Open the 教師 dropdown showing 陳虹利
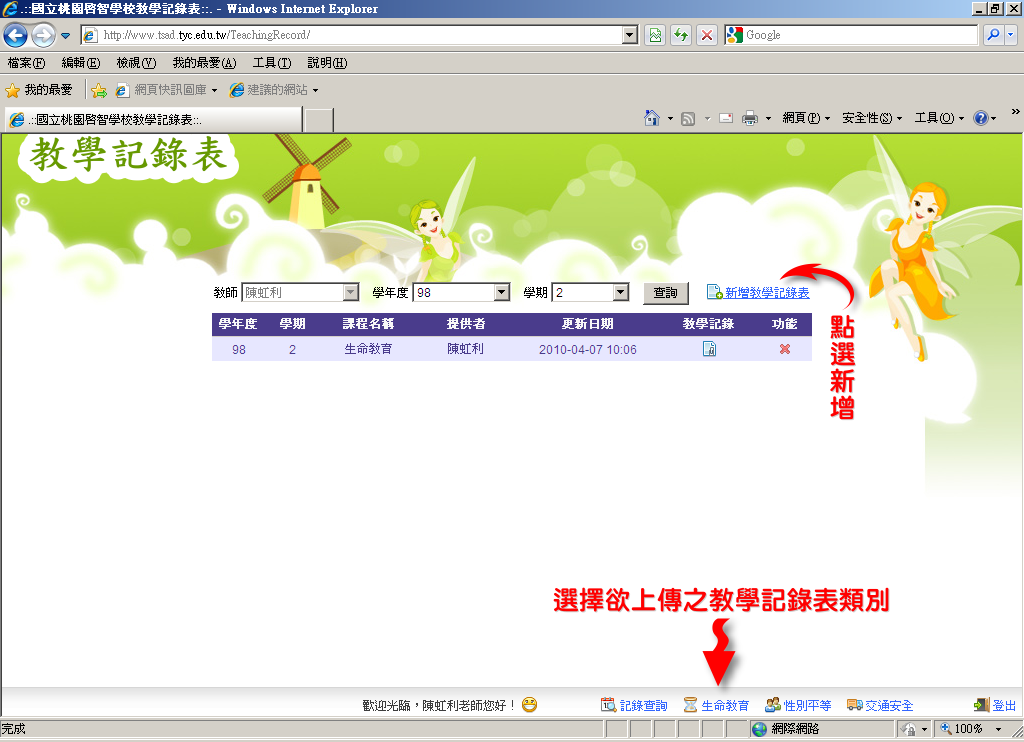Image resolution: width=1024 pixels, height=742 pixels. tap(300, 293)
